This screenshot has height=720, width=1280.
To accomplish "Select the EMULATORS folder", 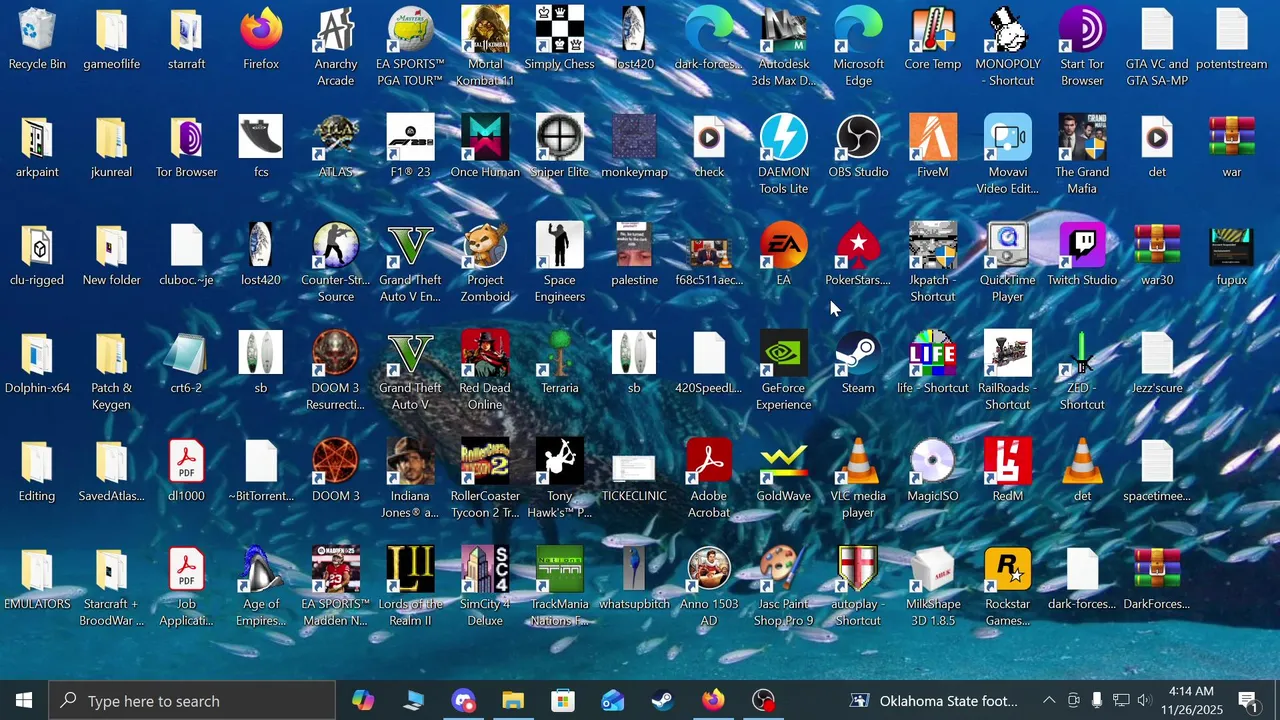I will 37,580.
